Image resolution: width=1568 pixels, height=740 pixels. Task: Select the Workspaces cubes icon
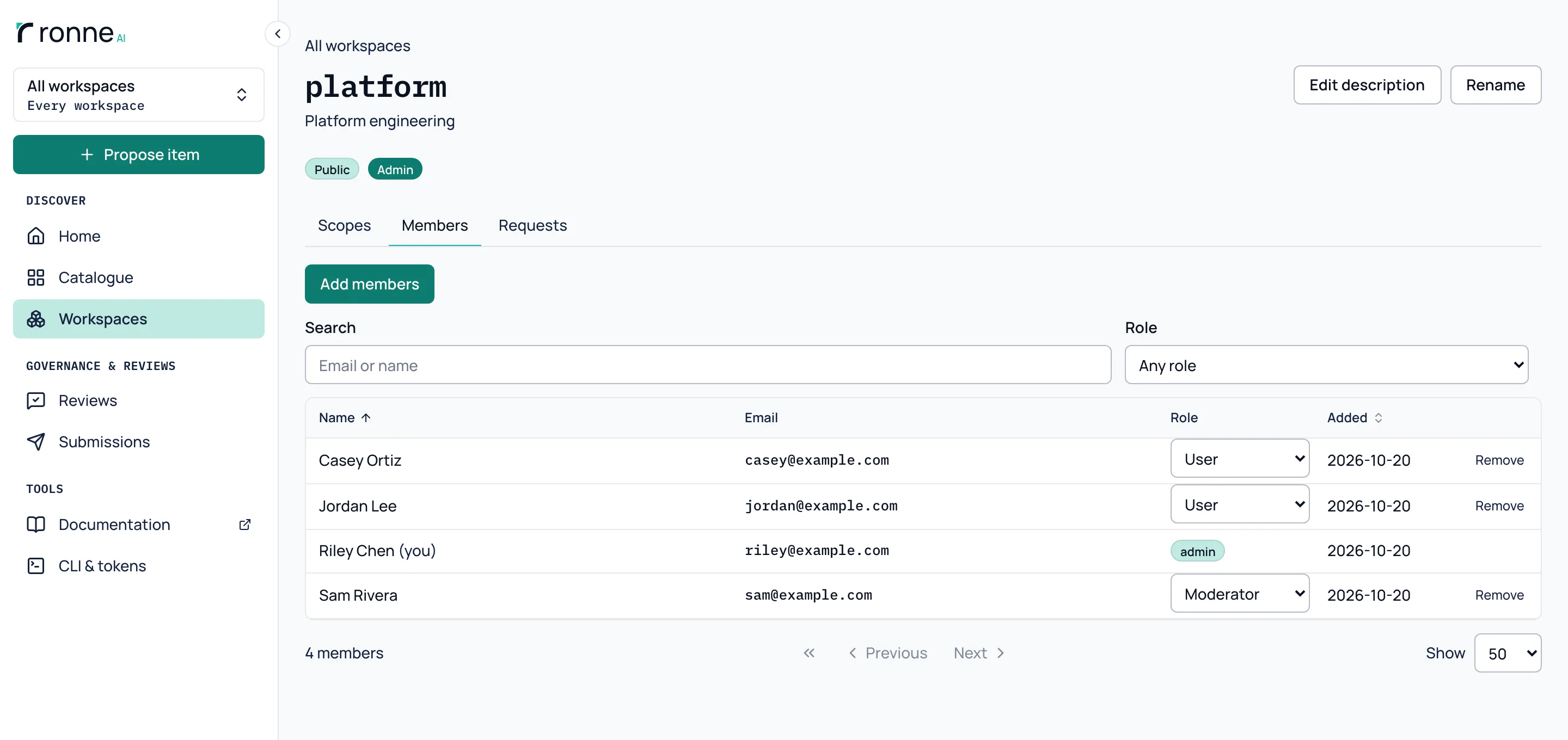[x=36, y=319]
